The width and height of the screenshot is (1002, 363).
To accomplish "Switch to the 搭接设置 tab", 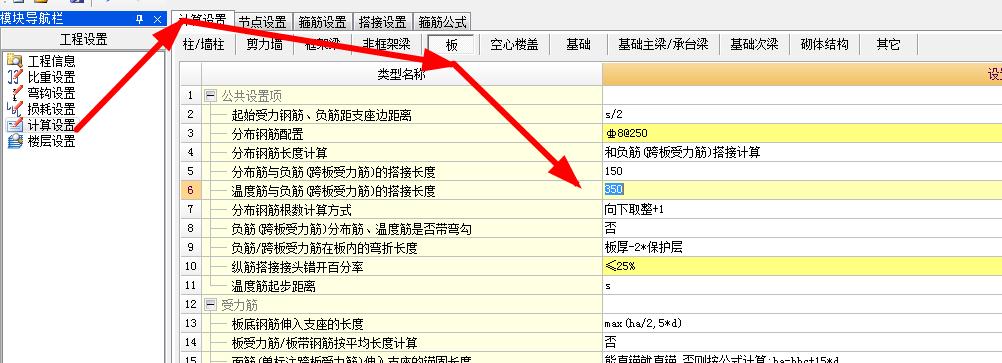I will (x=382, y=22).
